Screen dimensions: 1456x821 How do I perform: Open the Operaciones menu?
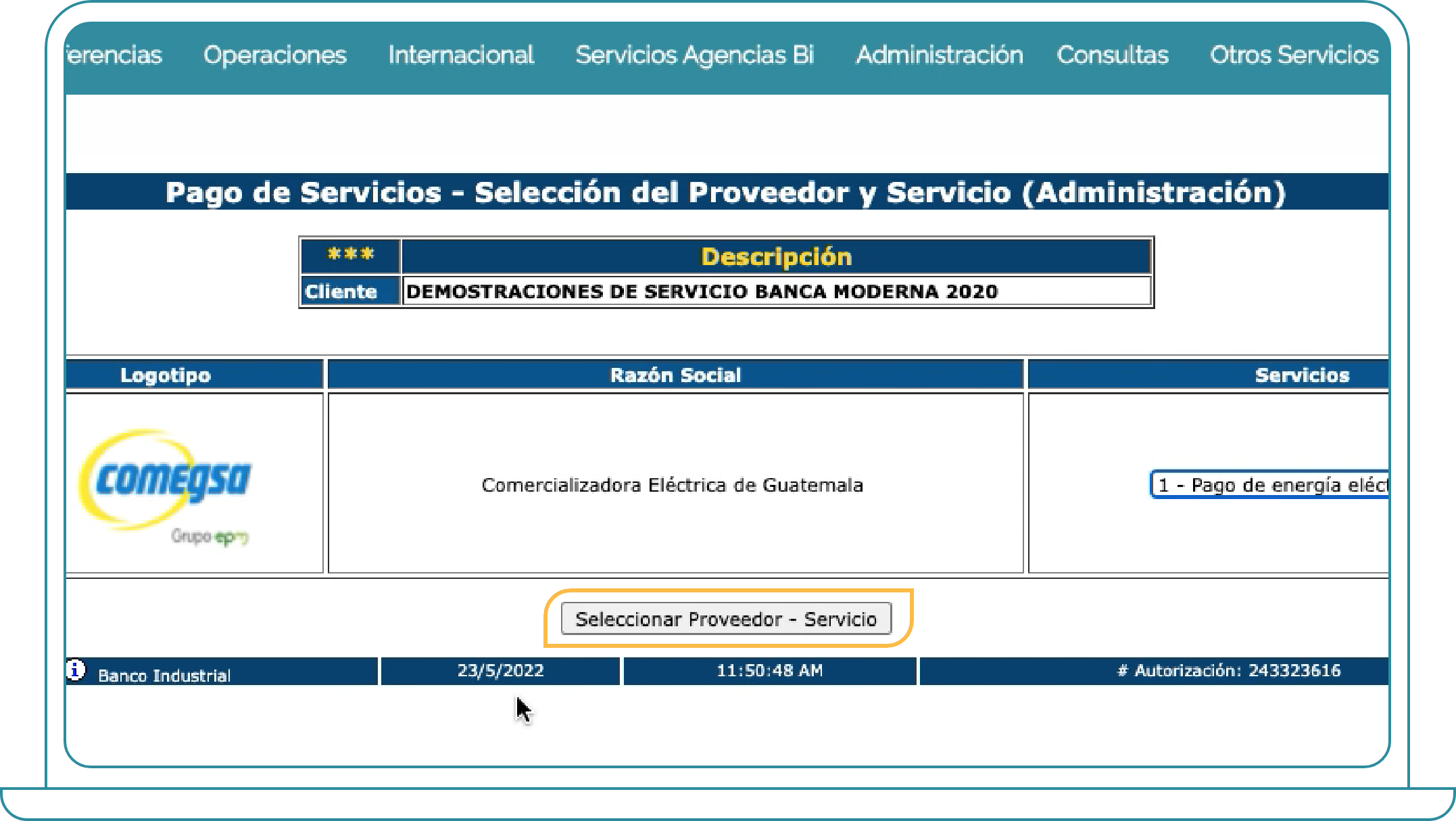[274, 55]
